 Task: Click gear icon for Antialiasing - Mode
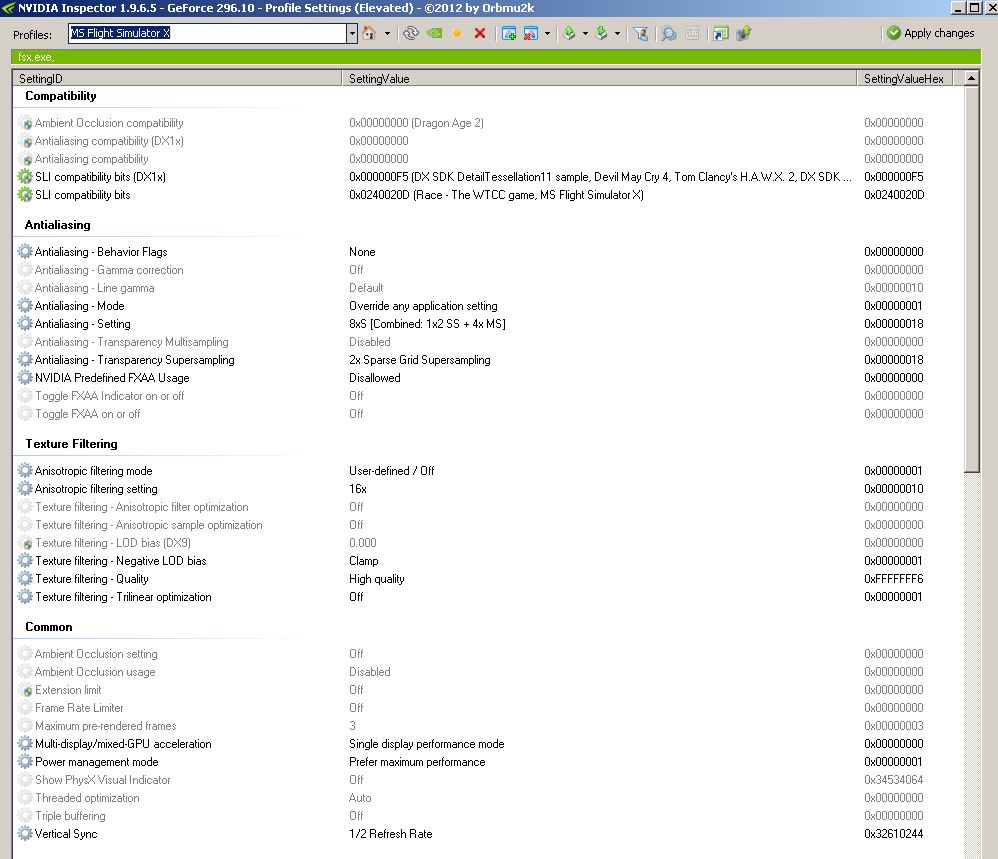tap(25, 305)
